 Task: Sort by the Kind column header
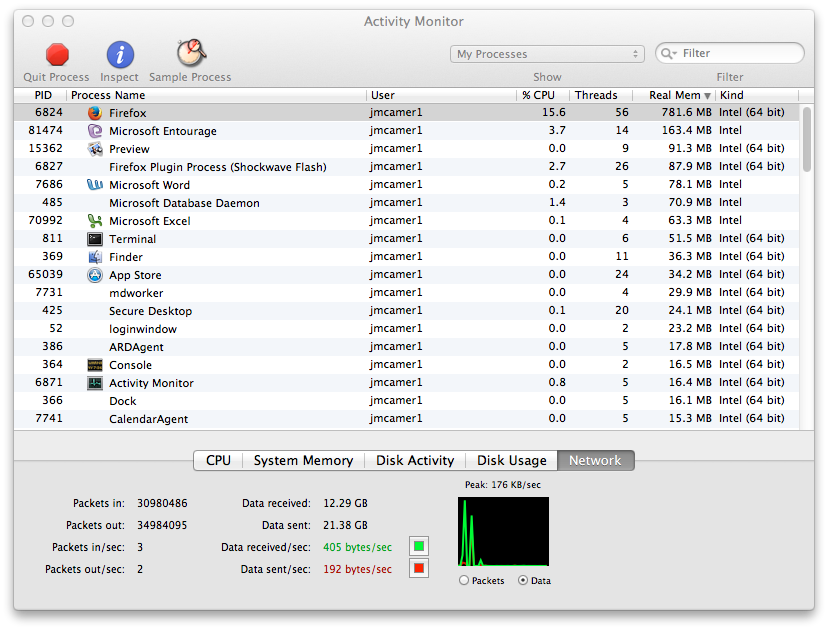[x=757, y=95]
